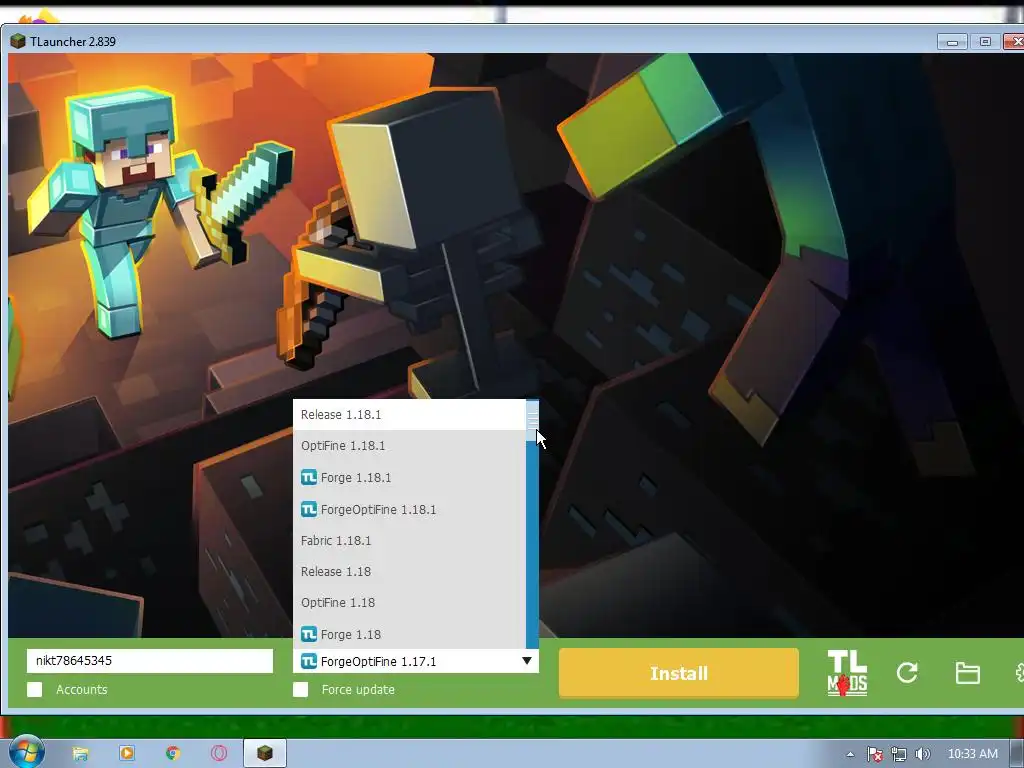
Task: Toggle the Accounts checkbox
Action: (x=35, y=690)
